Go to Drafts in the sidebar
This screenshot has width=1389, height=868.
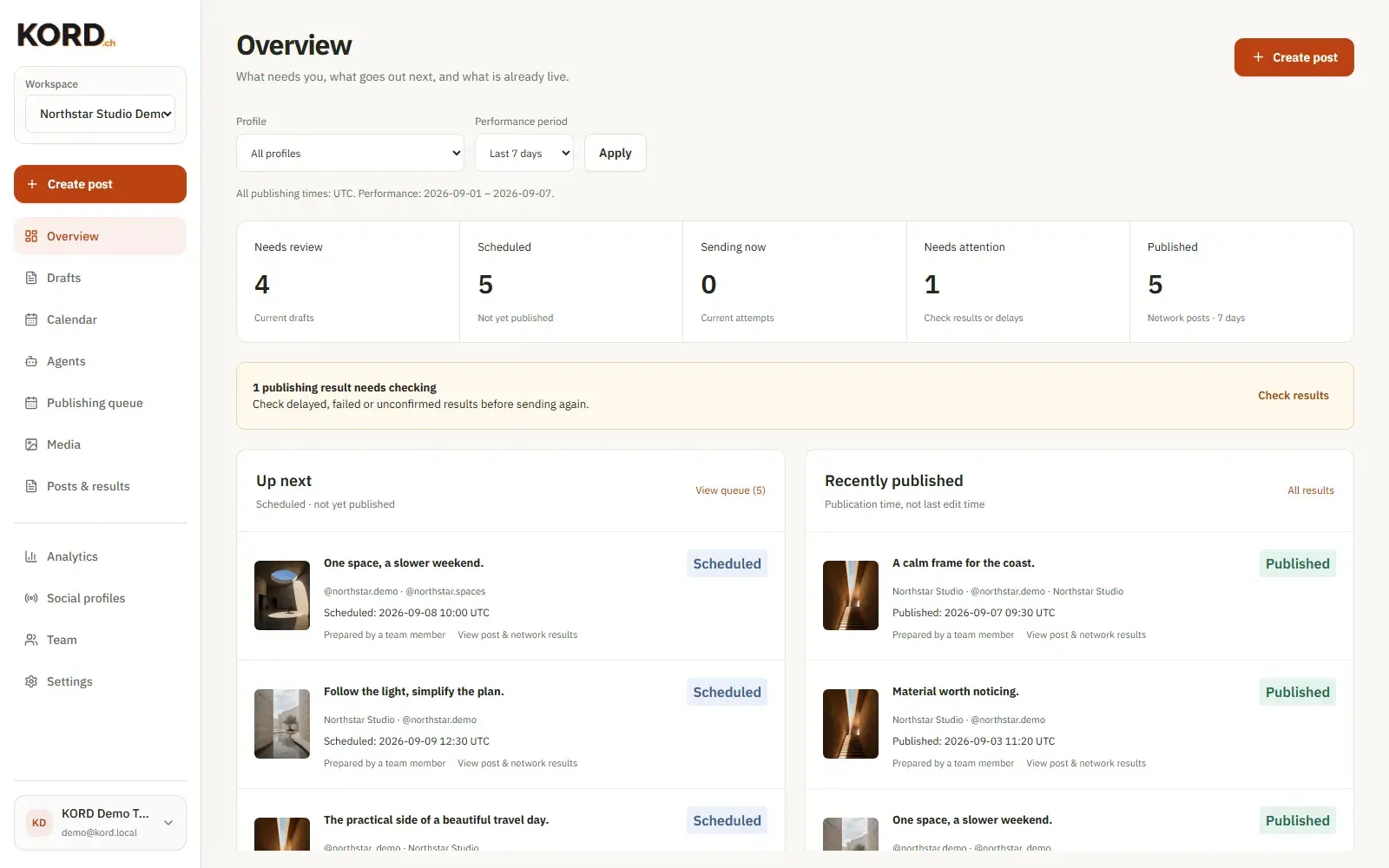(100, 278)
